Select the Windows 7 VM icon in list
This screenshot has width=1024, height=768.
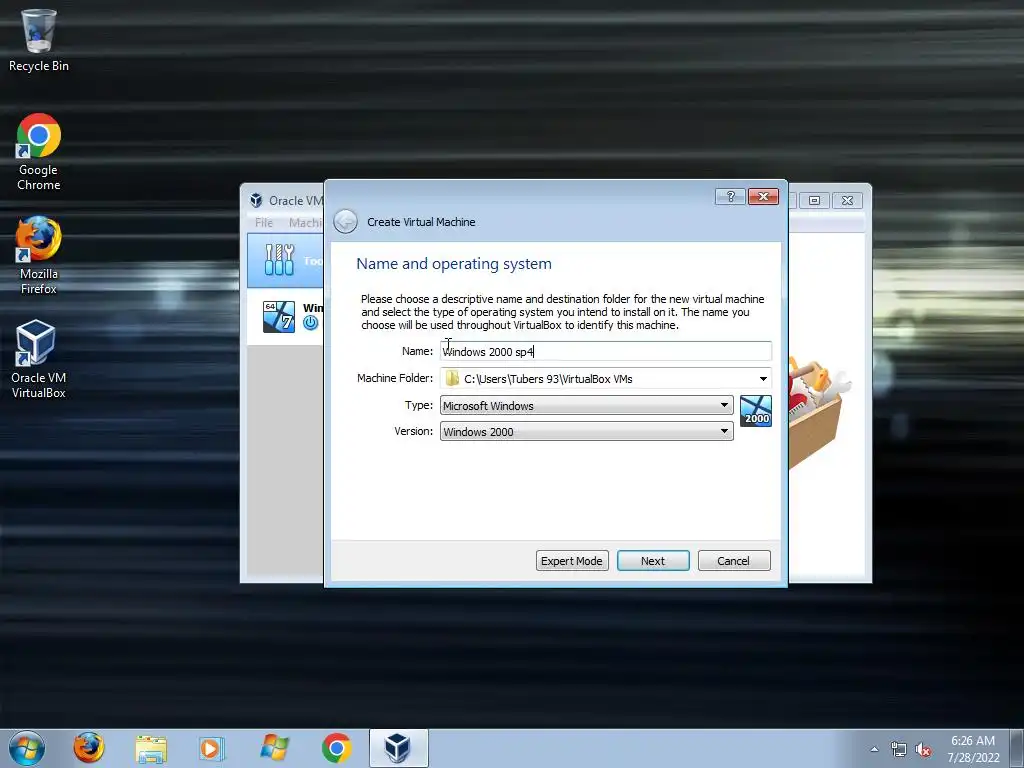(x=278, y=317)
